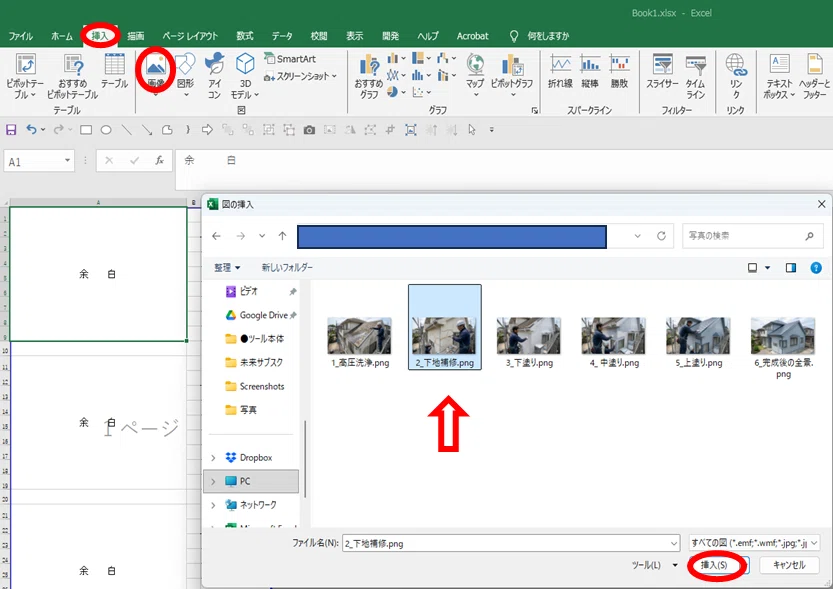Open dialog help button
Viewport: 833px width, 589px height.
816,268
